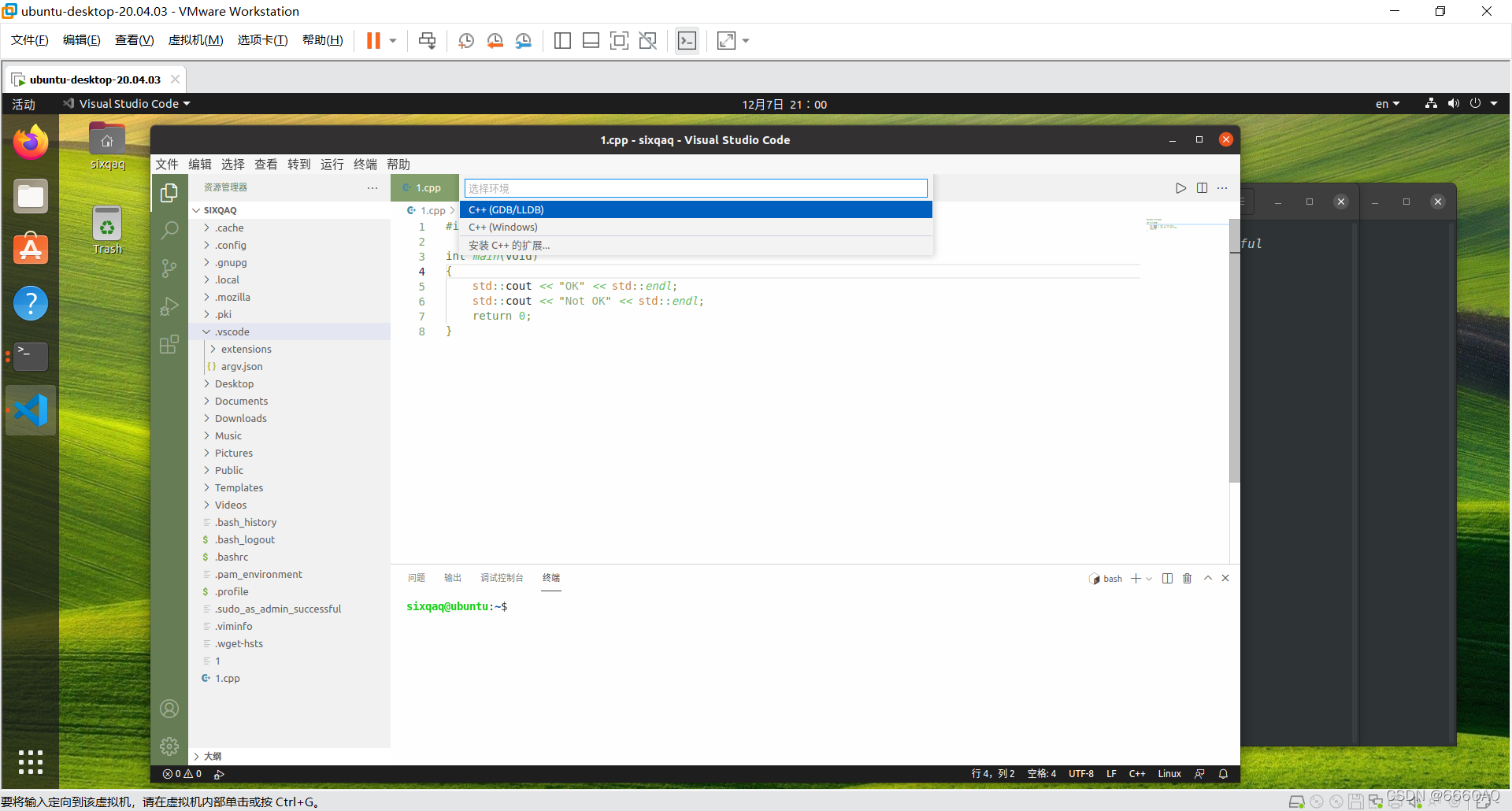Open Ubuntu Software from the dock
1512x811 pixels.
pos(31,250)
